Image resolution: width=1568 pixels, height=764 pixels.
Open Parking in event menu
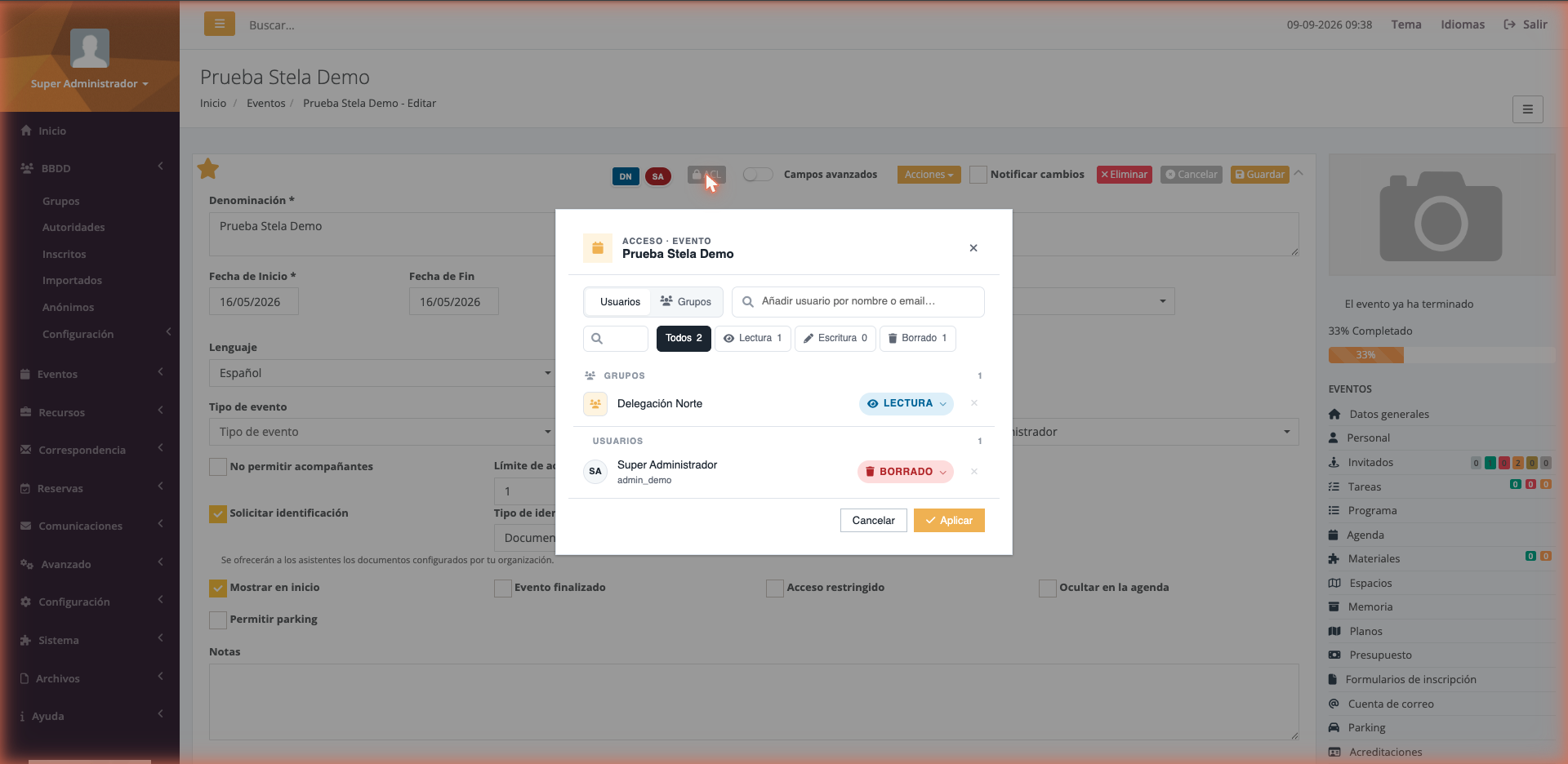[1366, 727]
